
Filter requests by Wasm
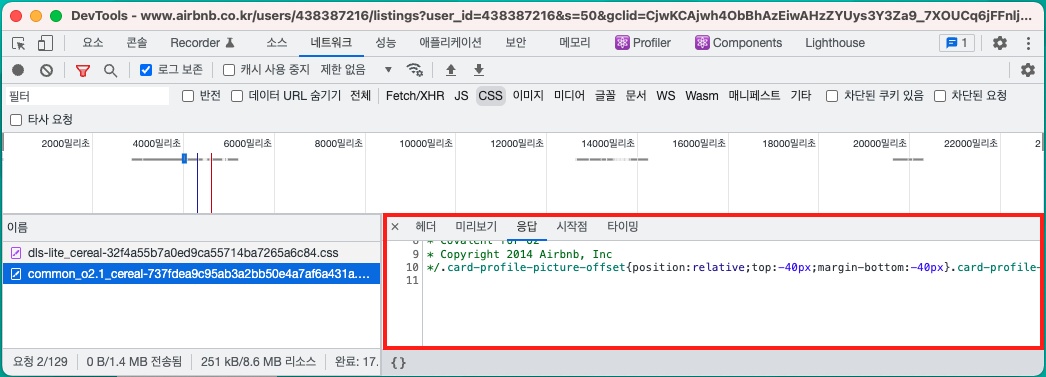(702, 96)
